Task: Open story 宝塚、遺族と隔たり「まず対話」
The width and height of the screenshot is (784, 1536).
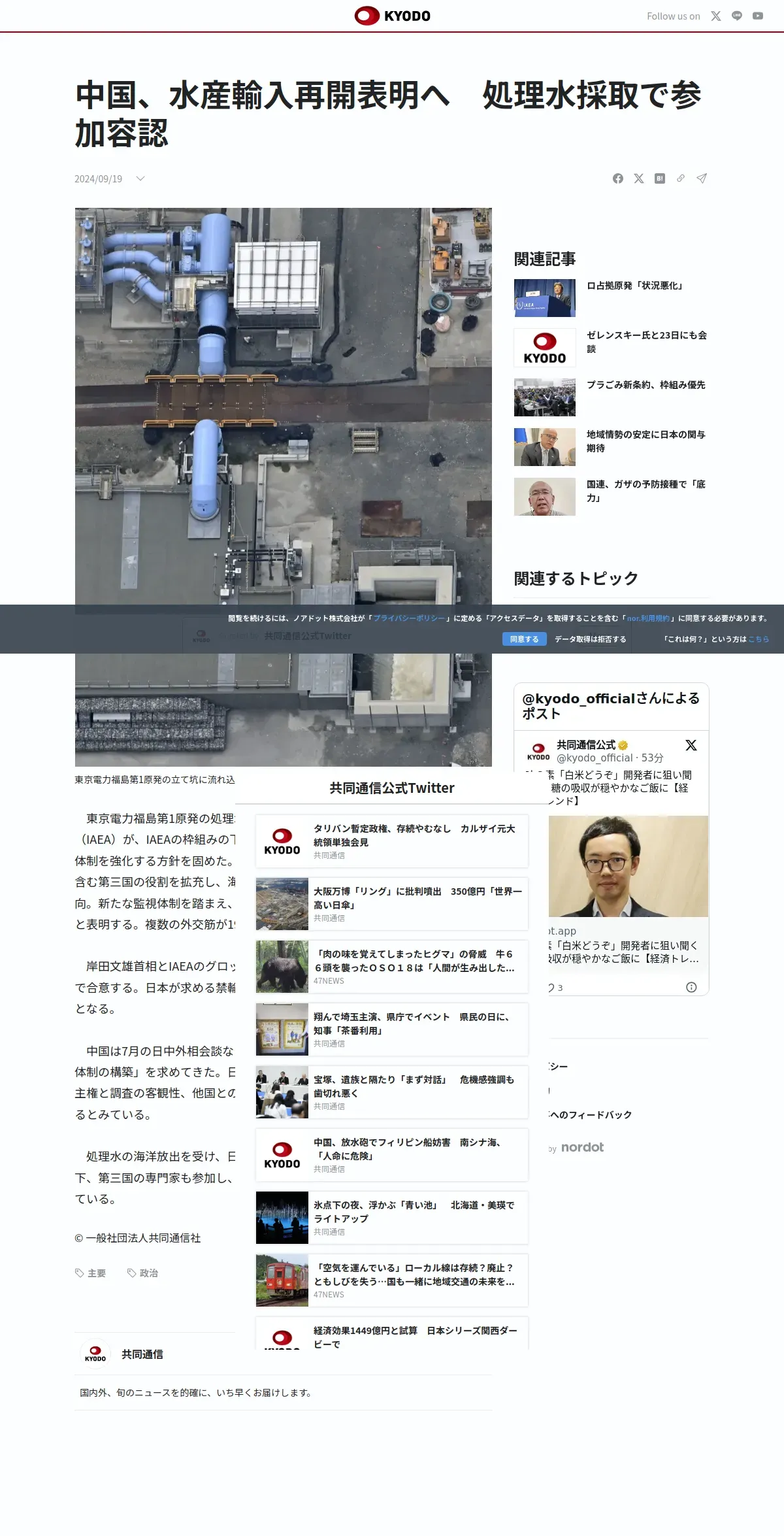Action: [x=392, y=1092]
